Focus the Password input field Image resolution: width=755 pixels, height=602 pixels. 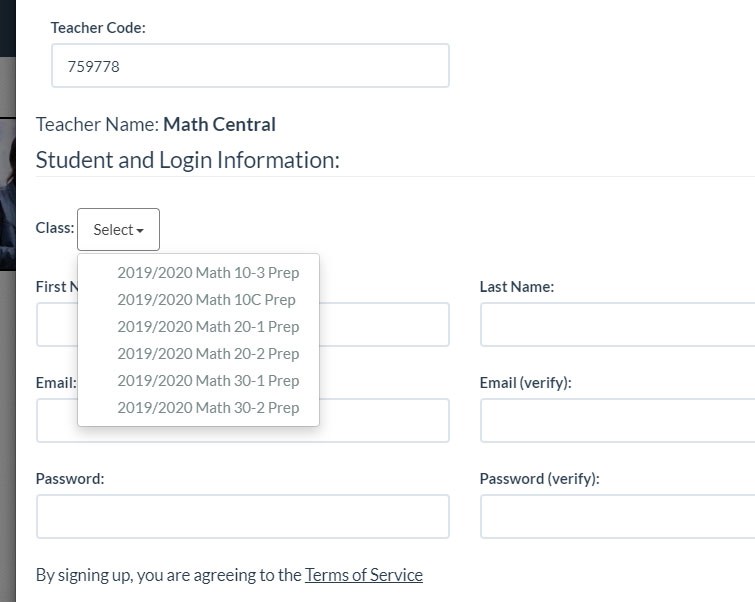(x=242, y=517)
